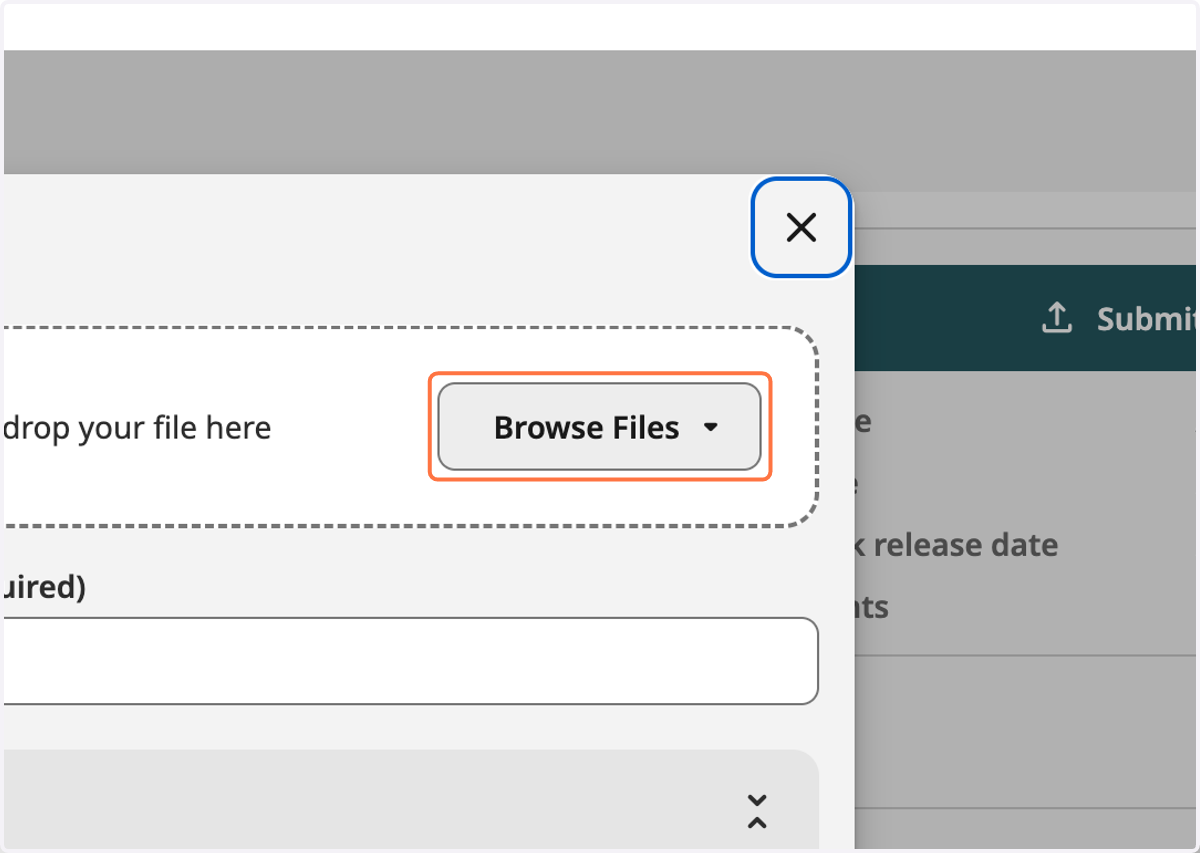Click the Submit upload icon

tap(1057, 318)
